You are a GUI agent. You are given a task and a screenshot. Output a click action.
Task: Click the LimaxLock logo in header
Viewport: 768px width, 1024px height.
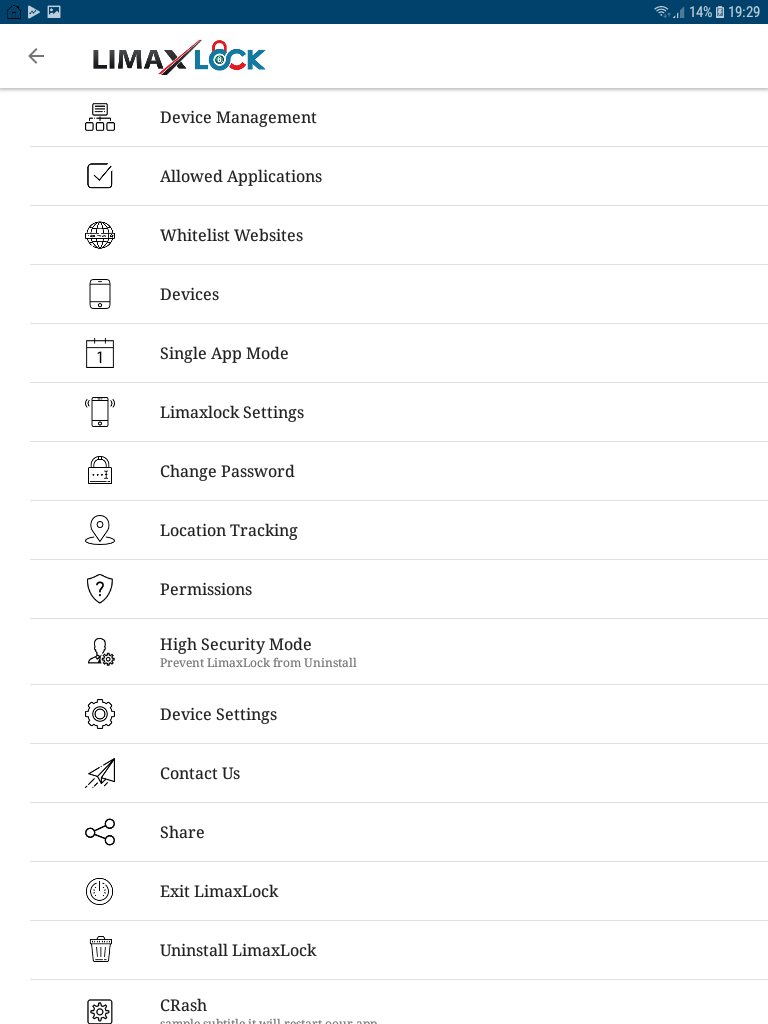coord(179,57)
